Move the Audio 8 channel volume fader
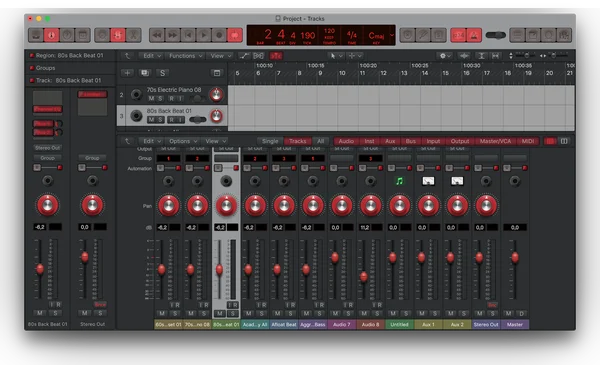Screen dimensions: 600x365 (x=364, y=276)
